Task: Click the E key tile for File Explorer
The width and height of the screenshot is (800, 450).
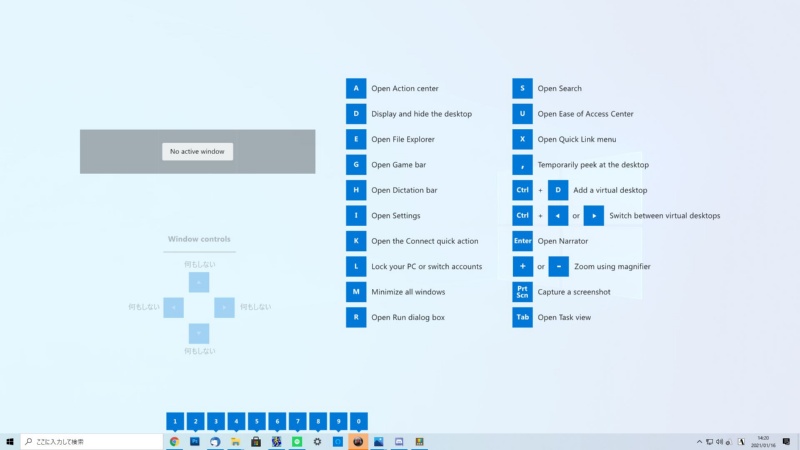Action: click(x=356, y=139)
